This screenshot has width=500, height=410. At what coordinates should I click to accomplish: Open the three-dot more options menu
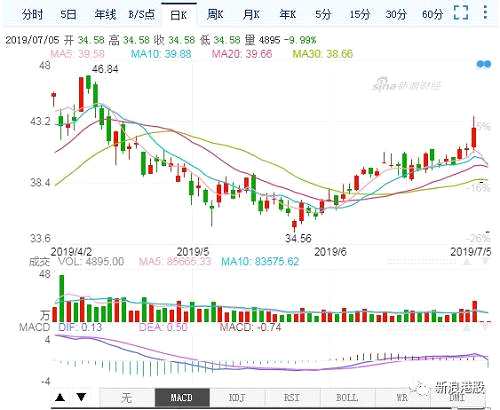(x=485, y=12)
